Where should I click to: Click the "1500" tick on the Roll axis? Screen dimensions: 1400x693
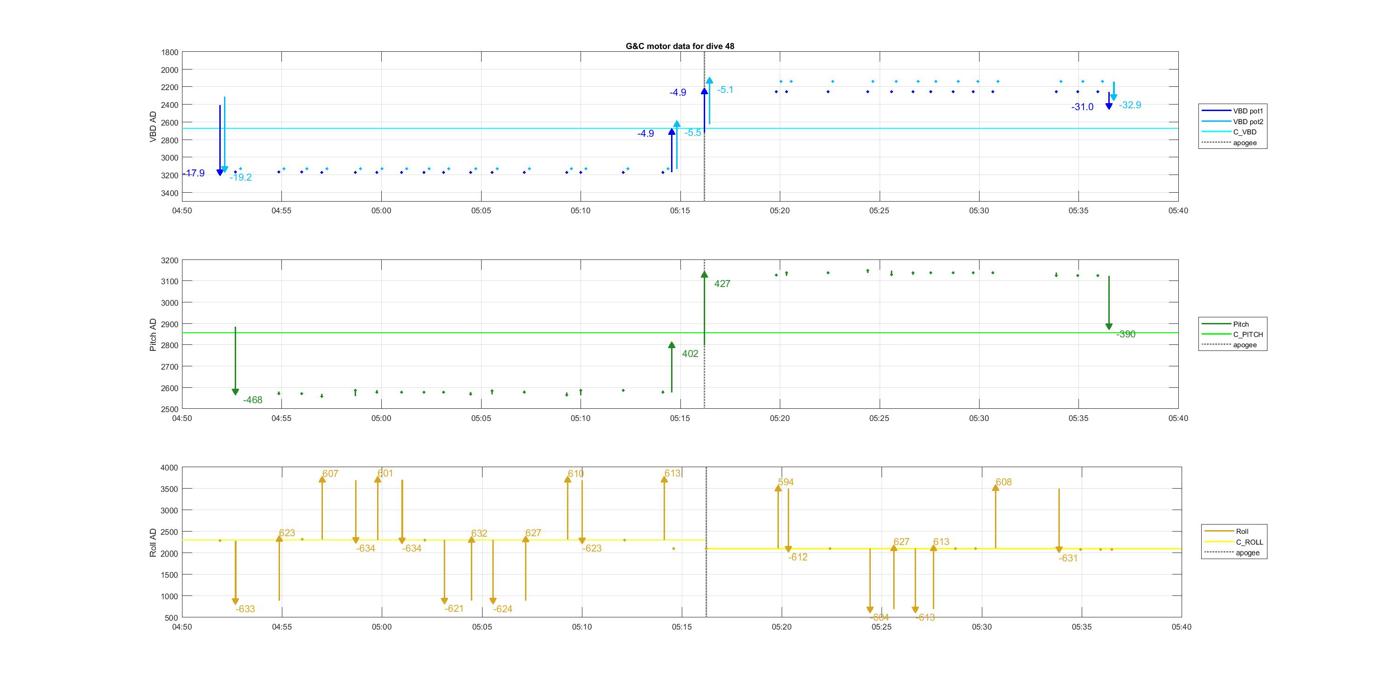click(x=170, y=575)
